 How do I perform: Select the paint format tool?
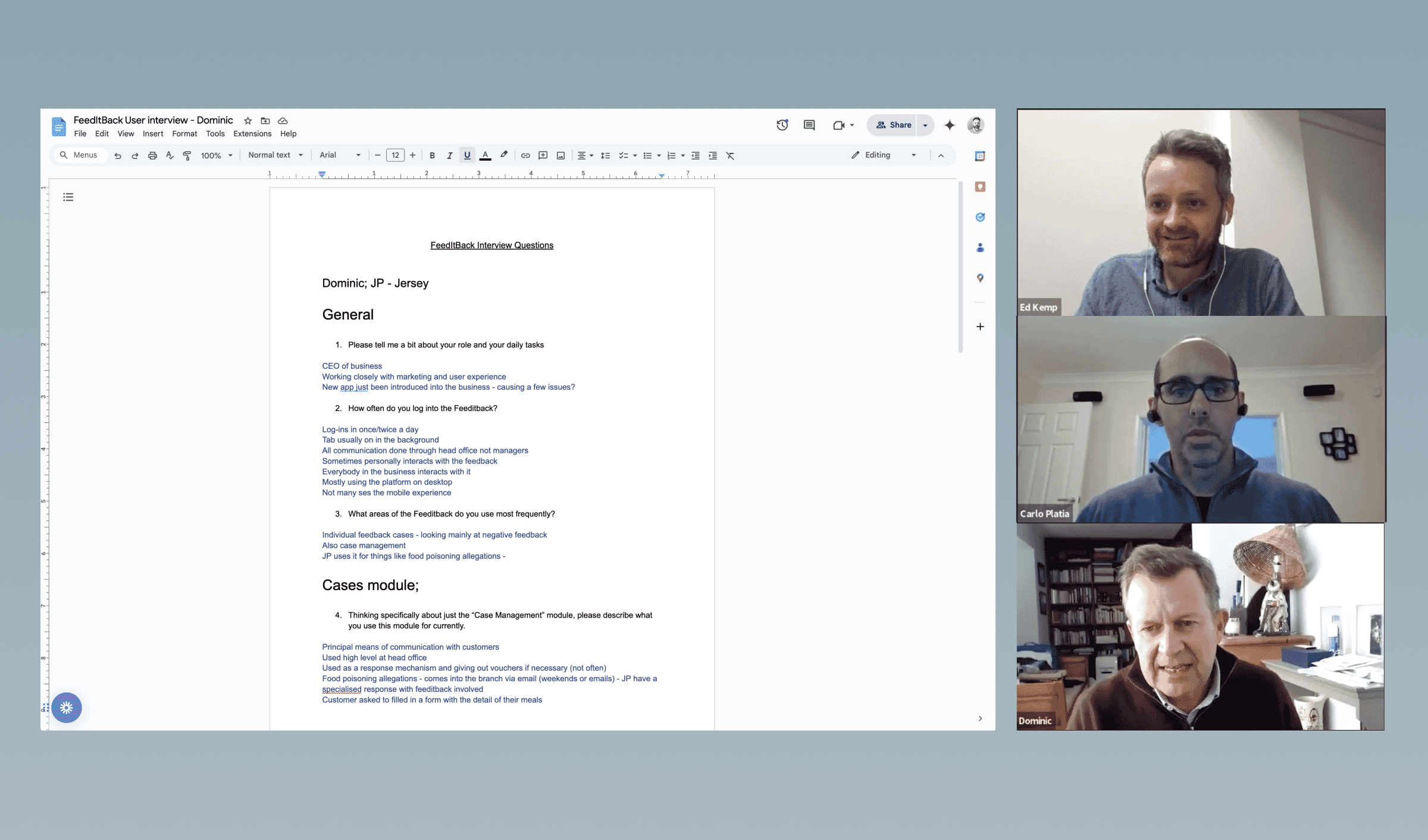pos(186,155)
